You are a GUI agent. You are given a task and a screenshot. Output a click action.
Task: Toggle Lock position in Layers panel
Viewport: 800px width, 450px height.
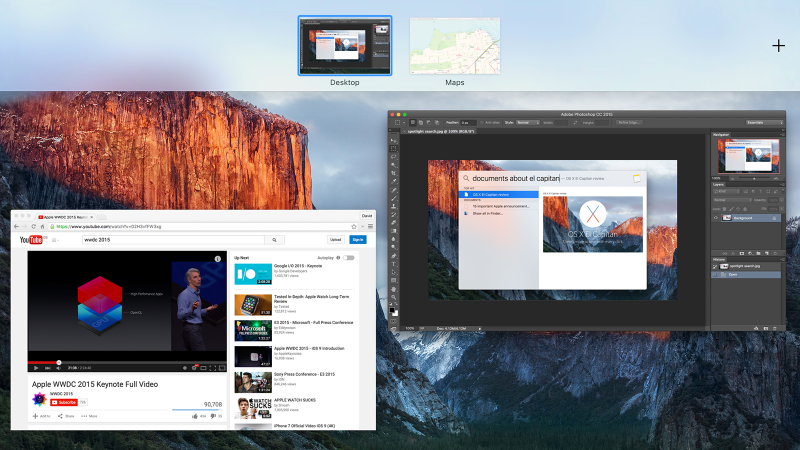(738, 209)
